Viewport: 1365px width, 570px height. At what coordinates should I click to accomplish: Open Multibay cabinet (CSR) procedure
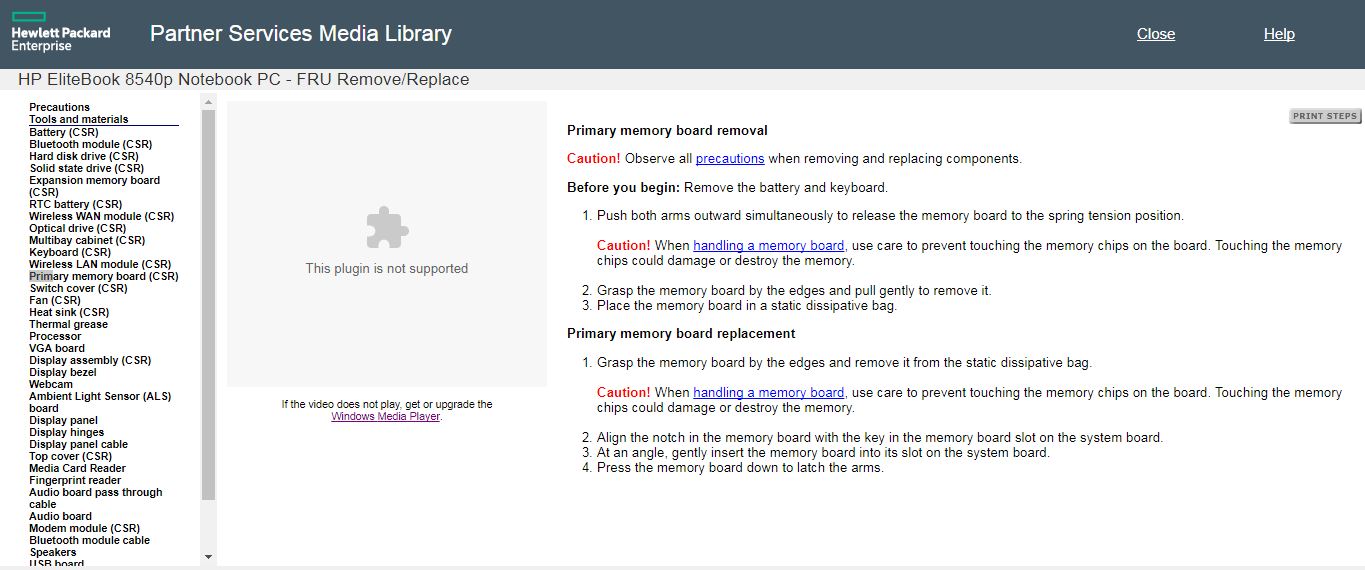coord(87,240)
